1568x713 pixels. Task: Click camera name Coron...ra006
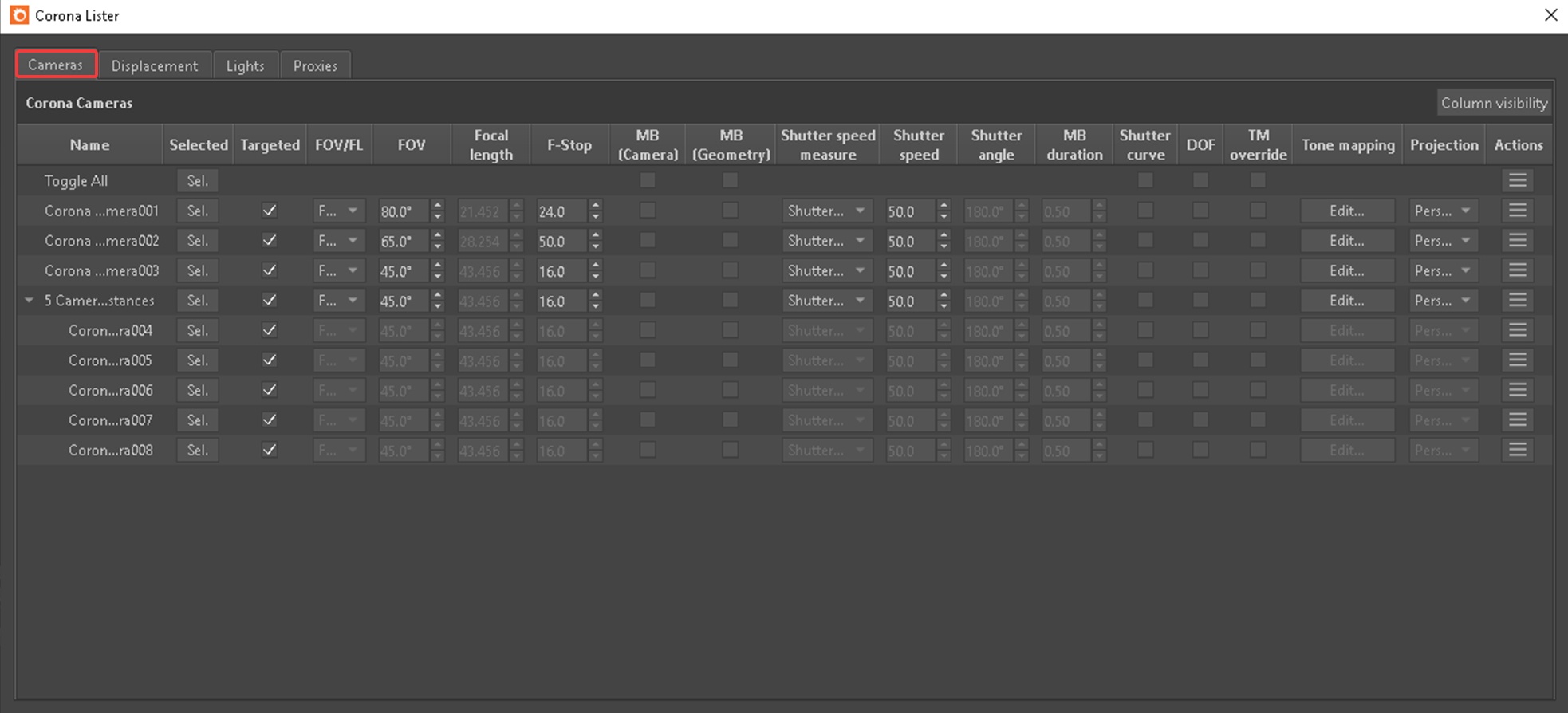tap(110, 390)
